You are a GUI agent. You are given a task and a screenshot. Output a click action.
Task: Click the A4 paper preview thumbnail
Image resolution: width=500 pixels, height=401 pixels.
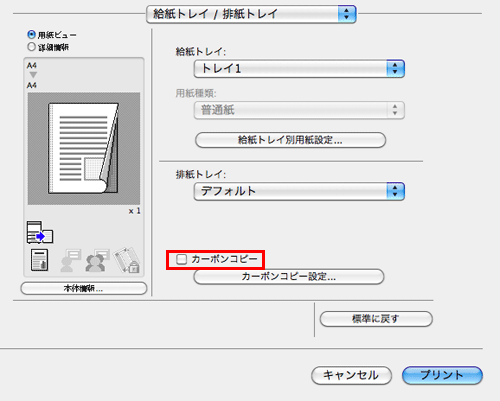pyautogui.click(x=84, y=149)
